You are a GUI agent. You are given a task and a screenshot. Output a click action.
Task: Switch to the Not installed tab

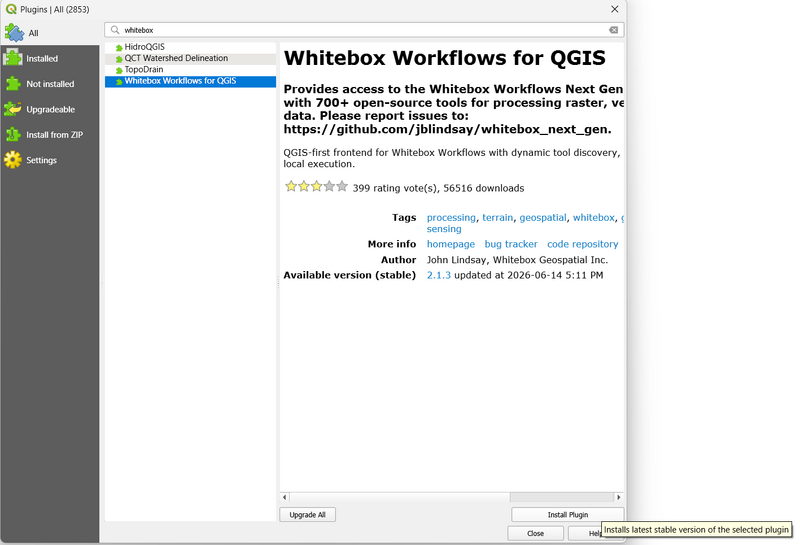click(x=49, y=84)
